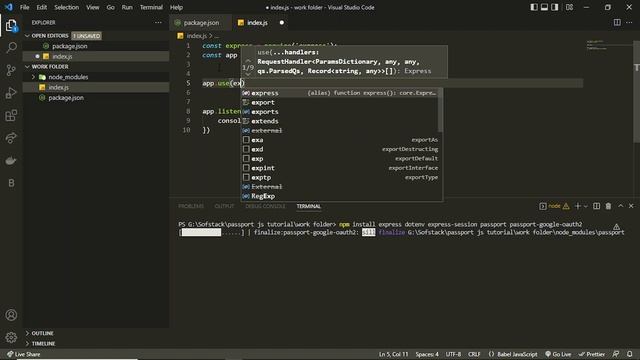Open the Terminal menu
Image resolution: width=640 pixels, height=360 pixels.
click(151, 7)
